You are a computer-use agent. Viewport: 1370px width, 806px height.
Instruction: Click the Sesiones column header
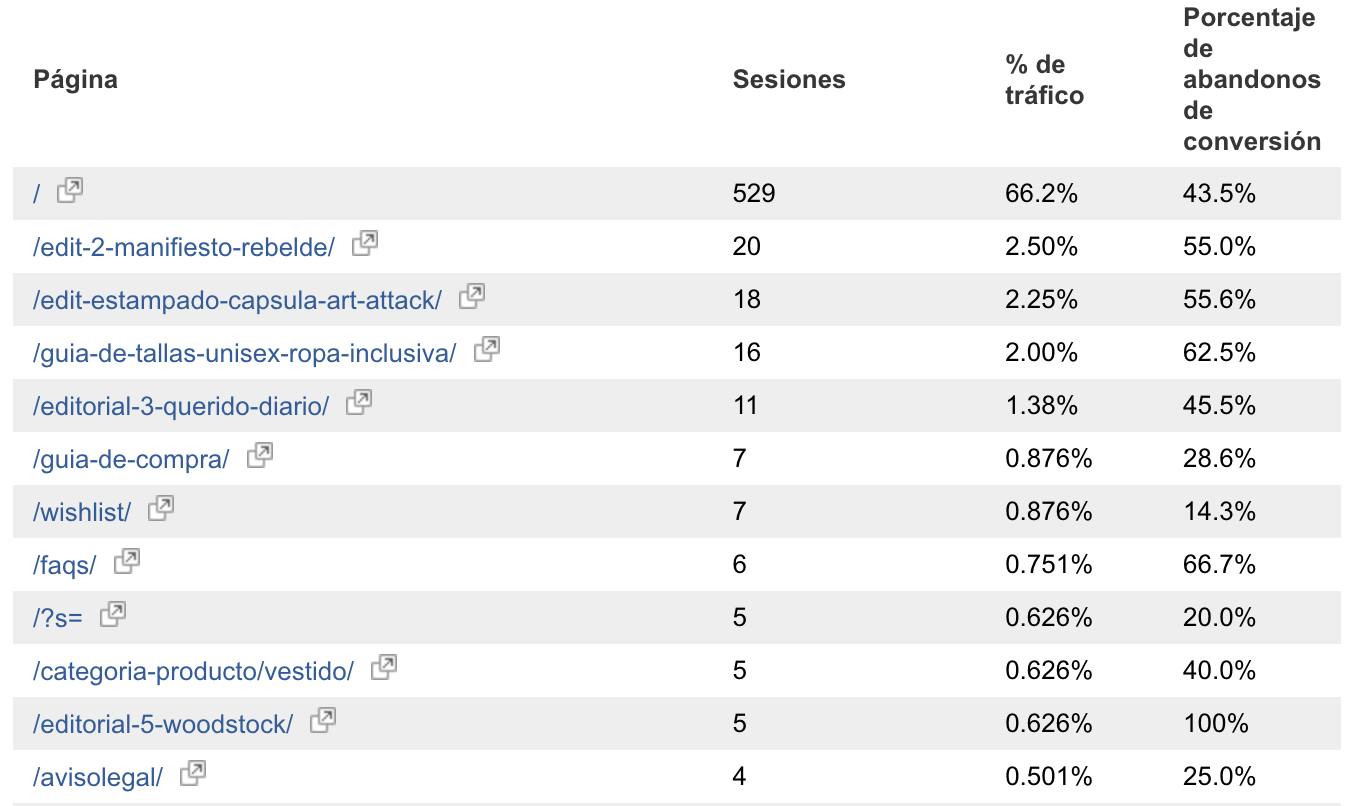click(789, 80)
